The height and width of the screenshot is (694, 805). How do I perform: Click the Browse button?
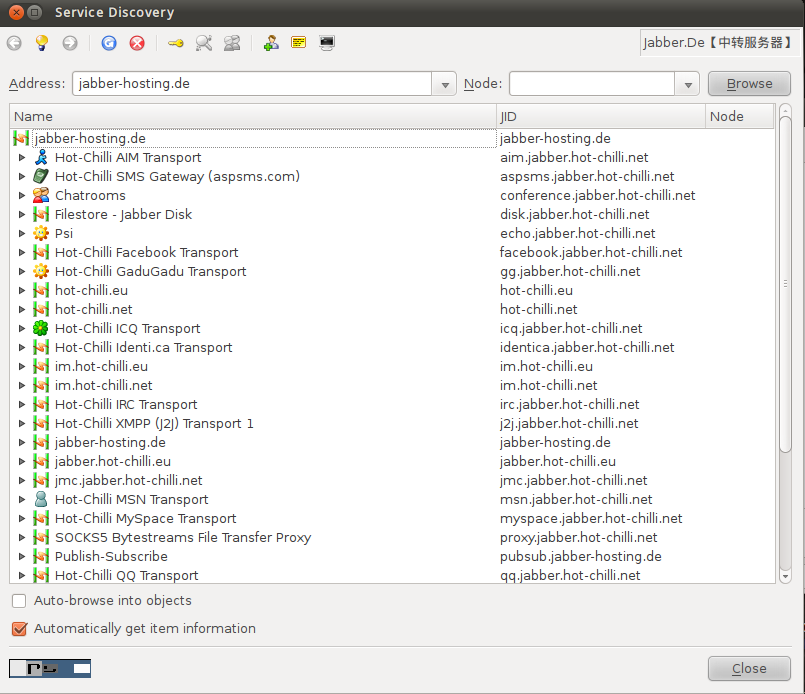click(x=749, y=84)
